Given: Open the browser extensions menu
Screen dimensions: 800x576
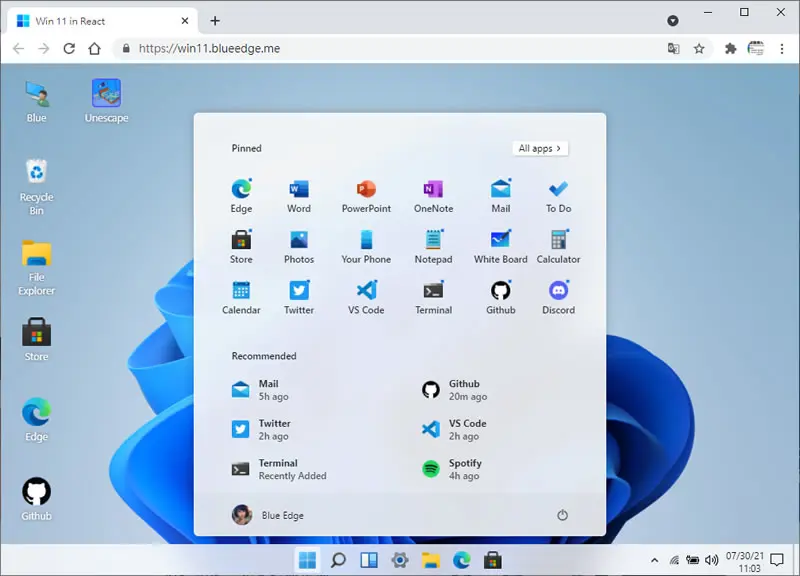Looking at the screenshot, I should (731, 48).
